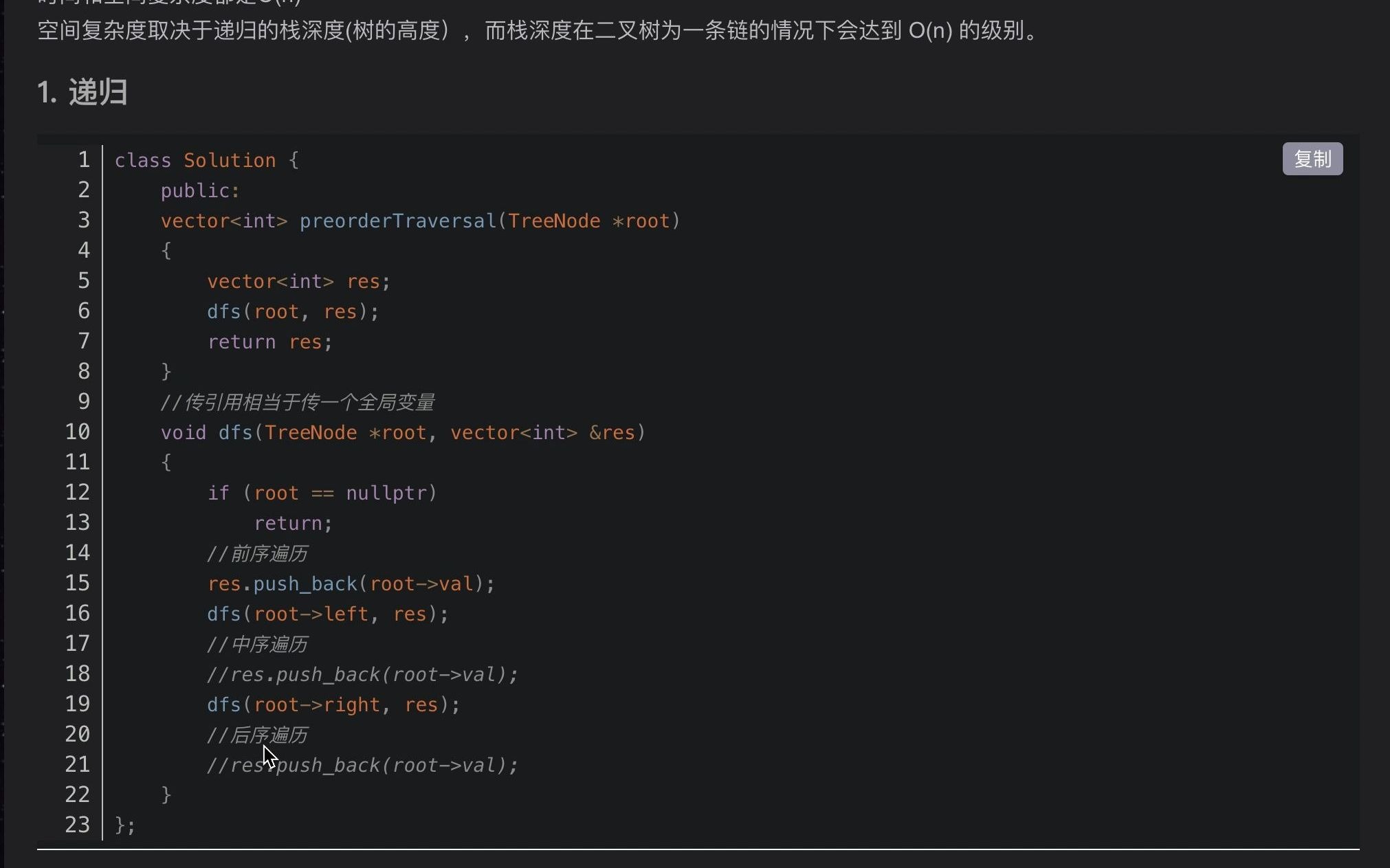The height and width of the screenshot is (868, 1390).
Task: Click 'dfs(root, res);' on line 6
Action: coord(294,312)
